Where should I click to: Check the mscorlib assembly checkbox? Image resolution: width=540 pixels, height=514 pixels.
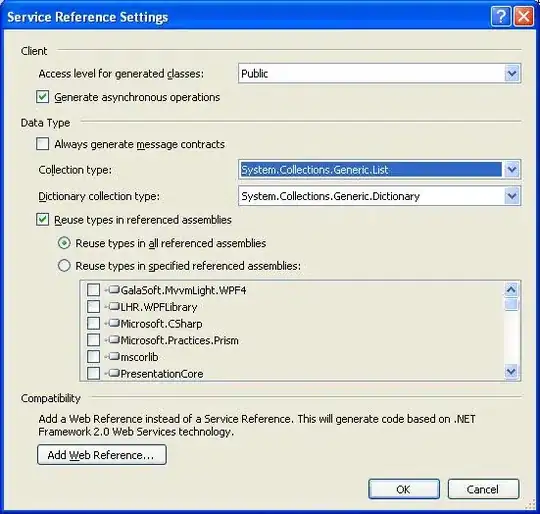click(93, 356)
